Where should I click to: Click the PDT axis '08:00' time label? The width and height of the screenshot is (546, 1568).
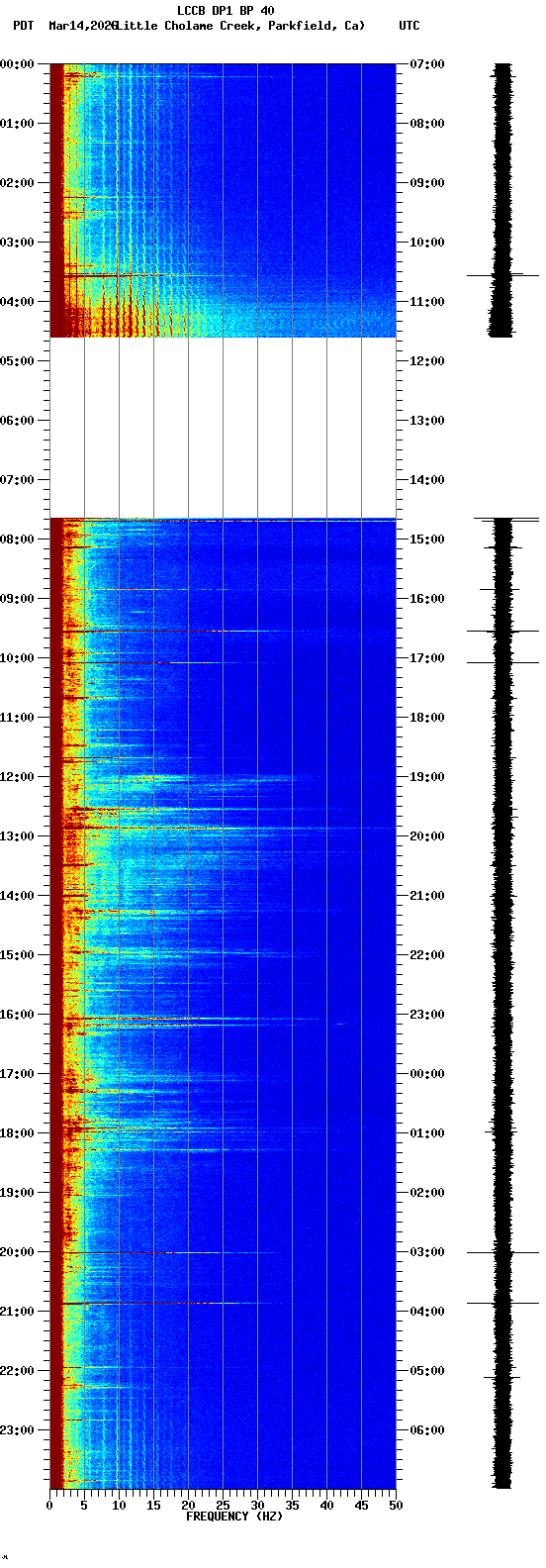click(x=17, y=539)
